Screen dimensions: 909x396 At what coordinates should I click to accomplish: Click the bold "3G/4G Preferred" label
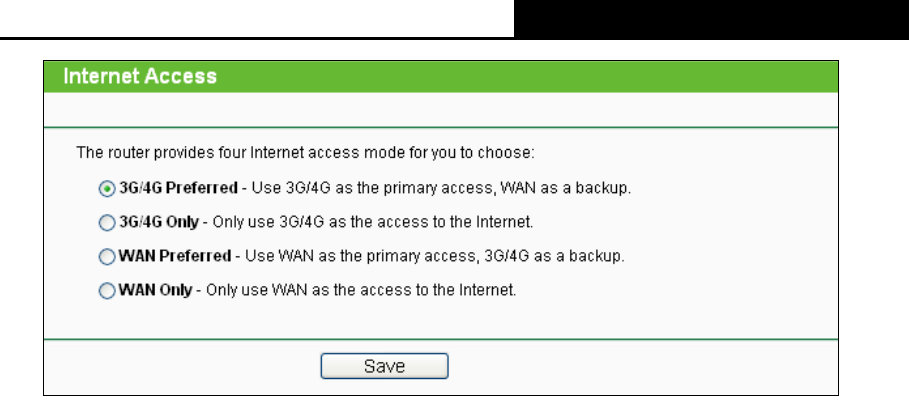click(178, 188)
